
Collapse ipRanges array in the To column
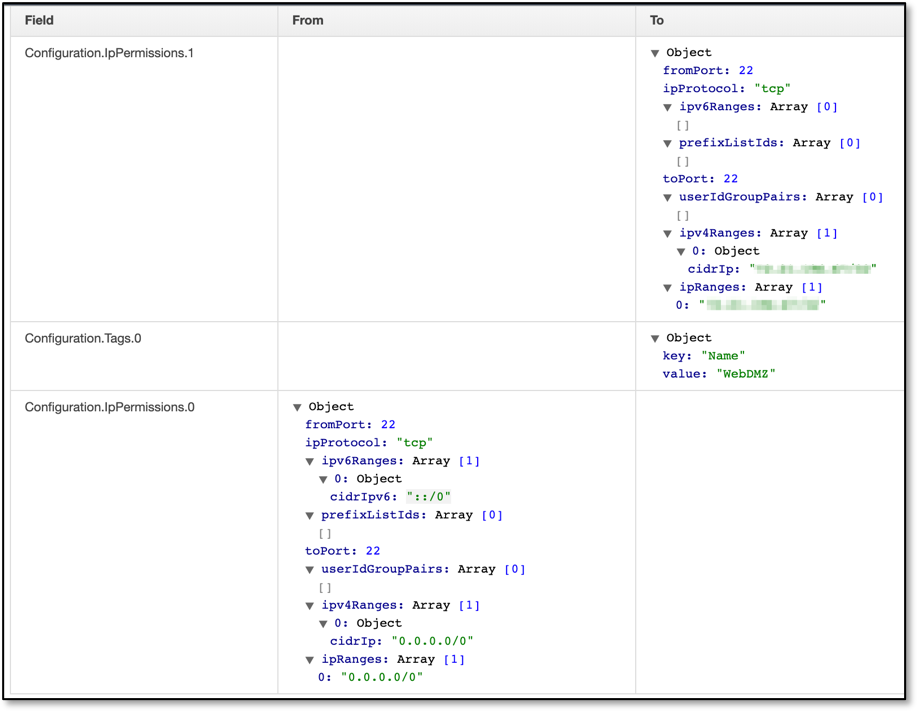(667, 287)
